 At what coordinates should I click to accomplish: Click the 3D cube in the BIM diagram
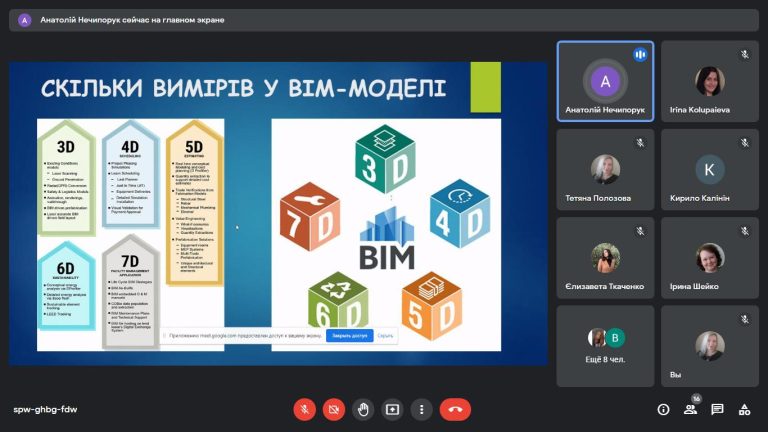(385, 159)
